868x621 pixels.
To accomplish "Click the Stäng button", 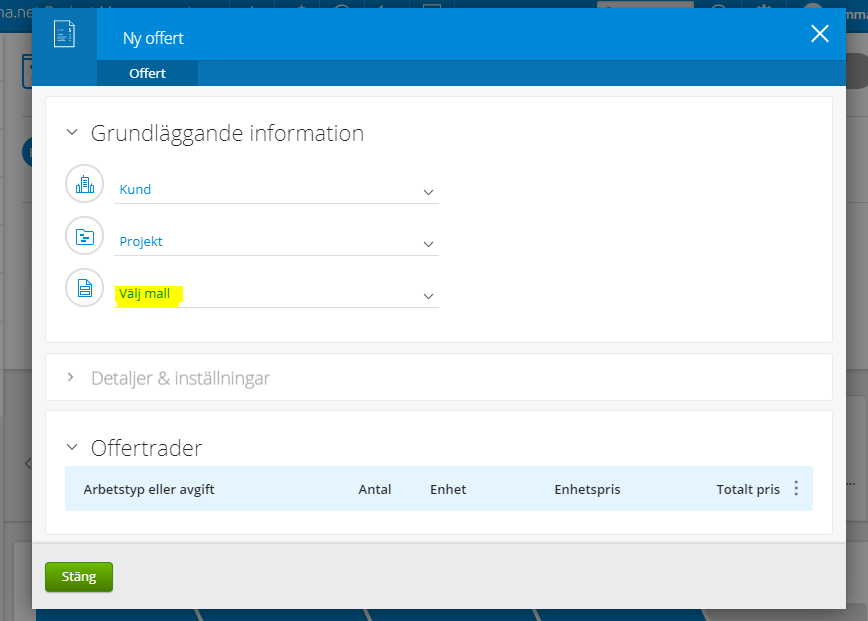I will point(79,577).
